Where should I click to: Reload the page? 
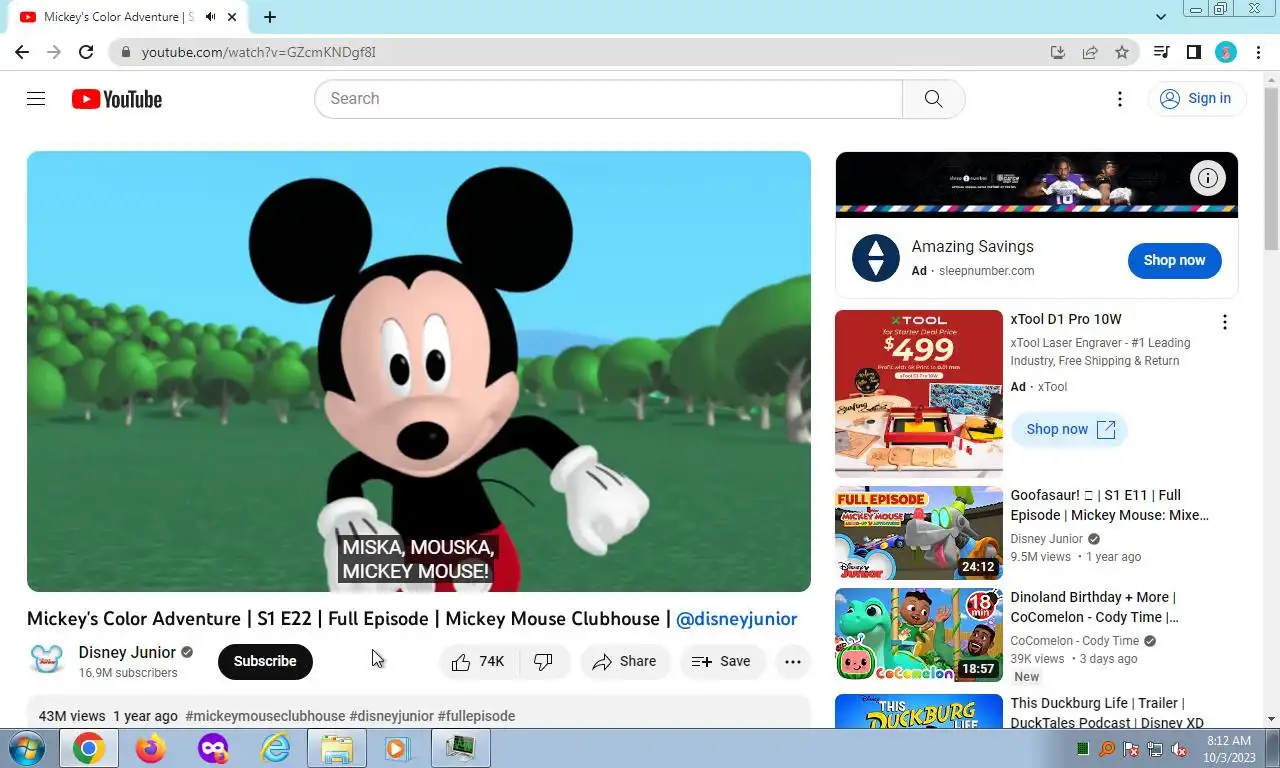pyautogui.click(x=86, y=52)
